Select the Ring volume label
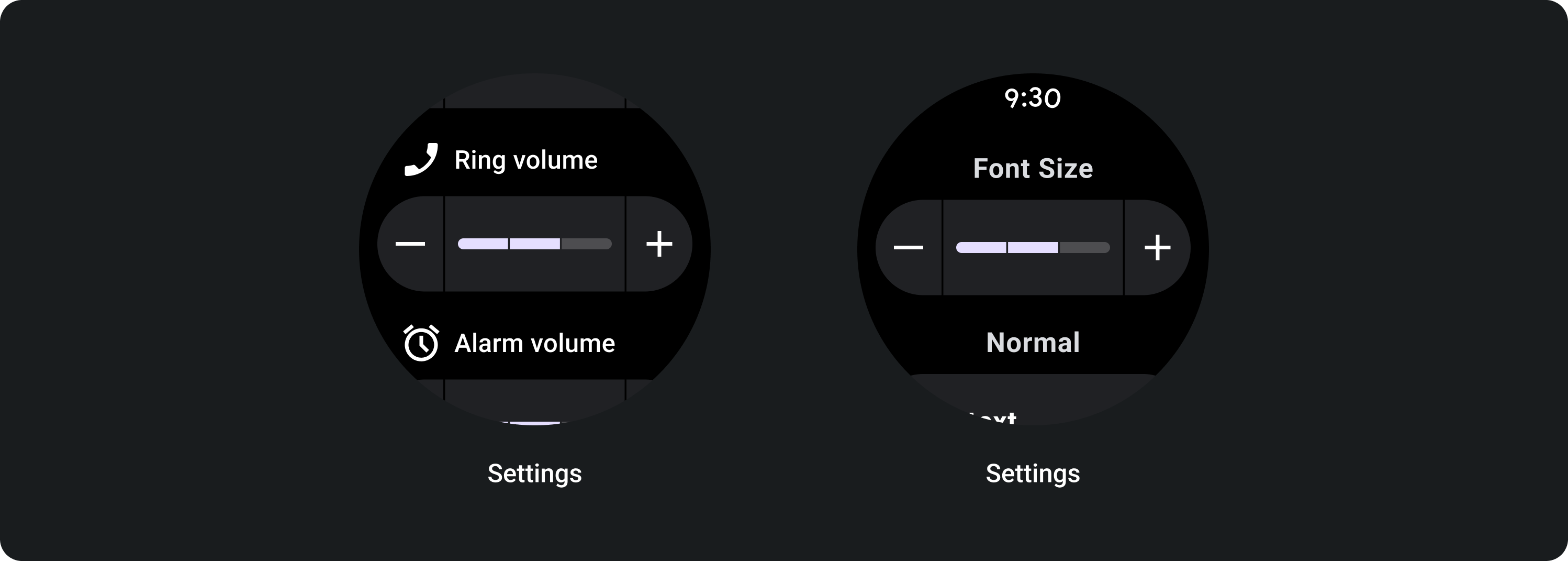 click(526, 160)
